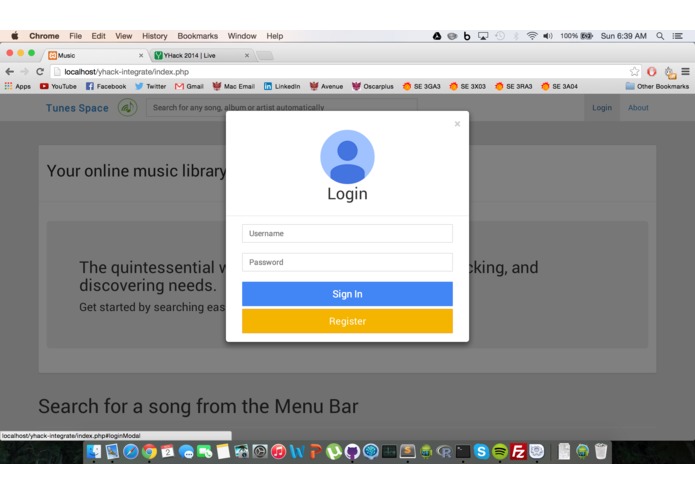Click the AirPlay display icon in menu bar
695x494 pixels.
point(483,36)
